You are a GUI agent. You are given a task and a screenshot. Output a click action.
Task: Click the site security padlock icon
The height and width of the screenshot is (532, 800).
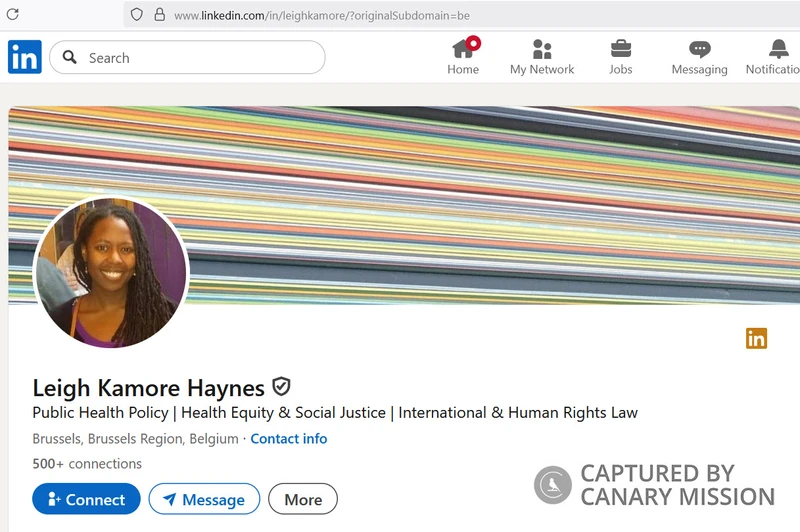pos(160,14)
